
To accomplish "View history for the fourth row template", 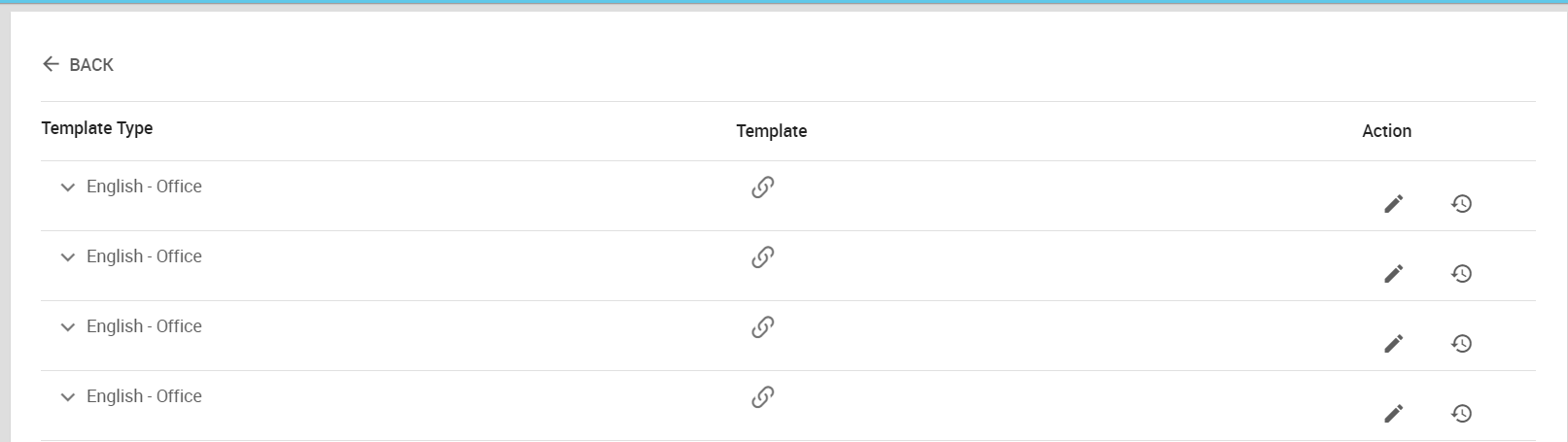I will coord(1461,413).
